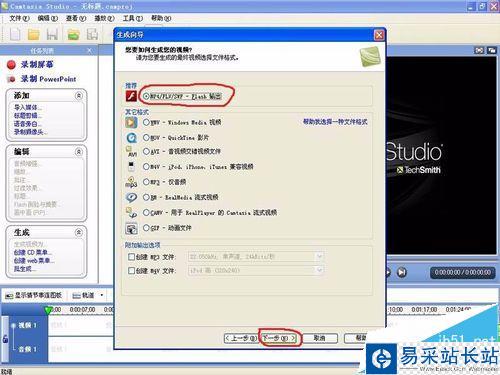Open the 帮助(H) menu

[161, 18]
